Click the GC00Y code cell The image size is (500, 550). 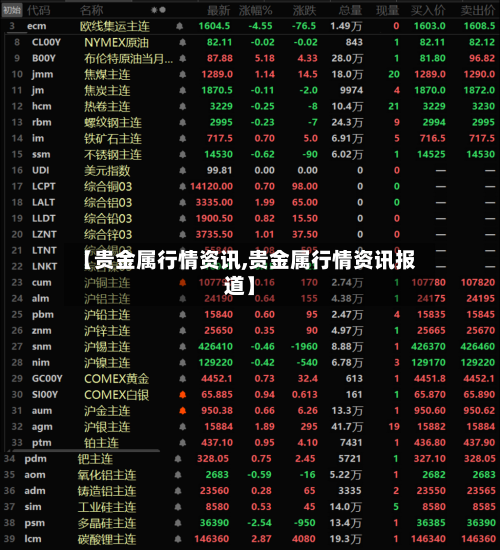(47, 378)
